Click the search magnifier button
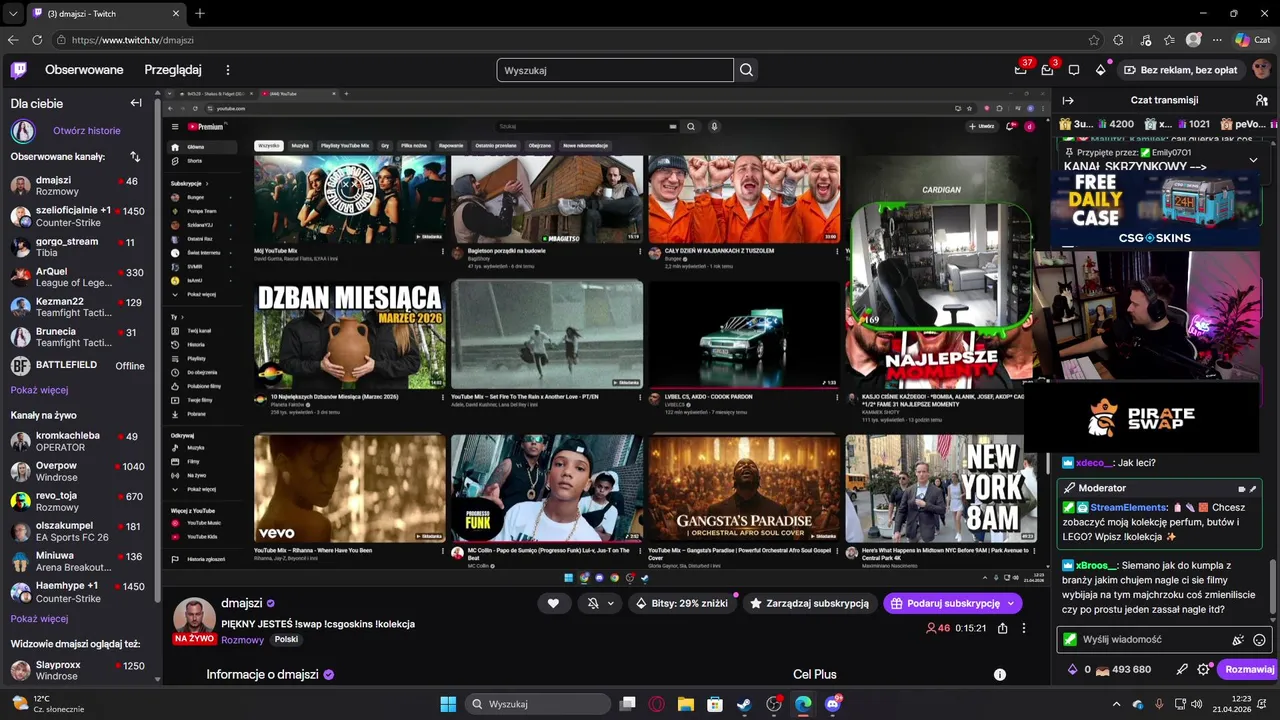The image size is (1280, 720). coord(746,70)
